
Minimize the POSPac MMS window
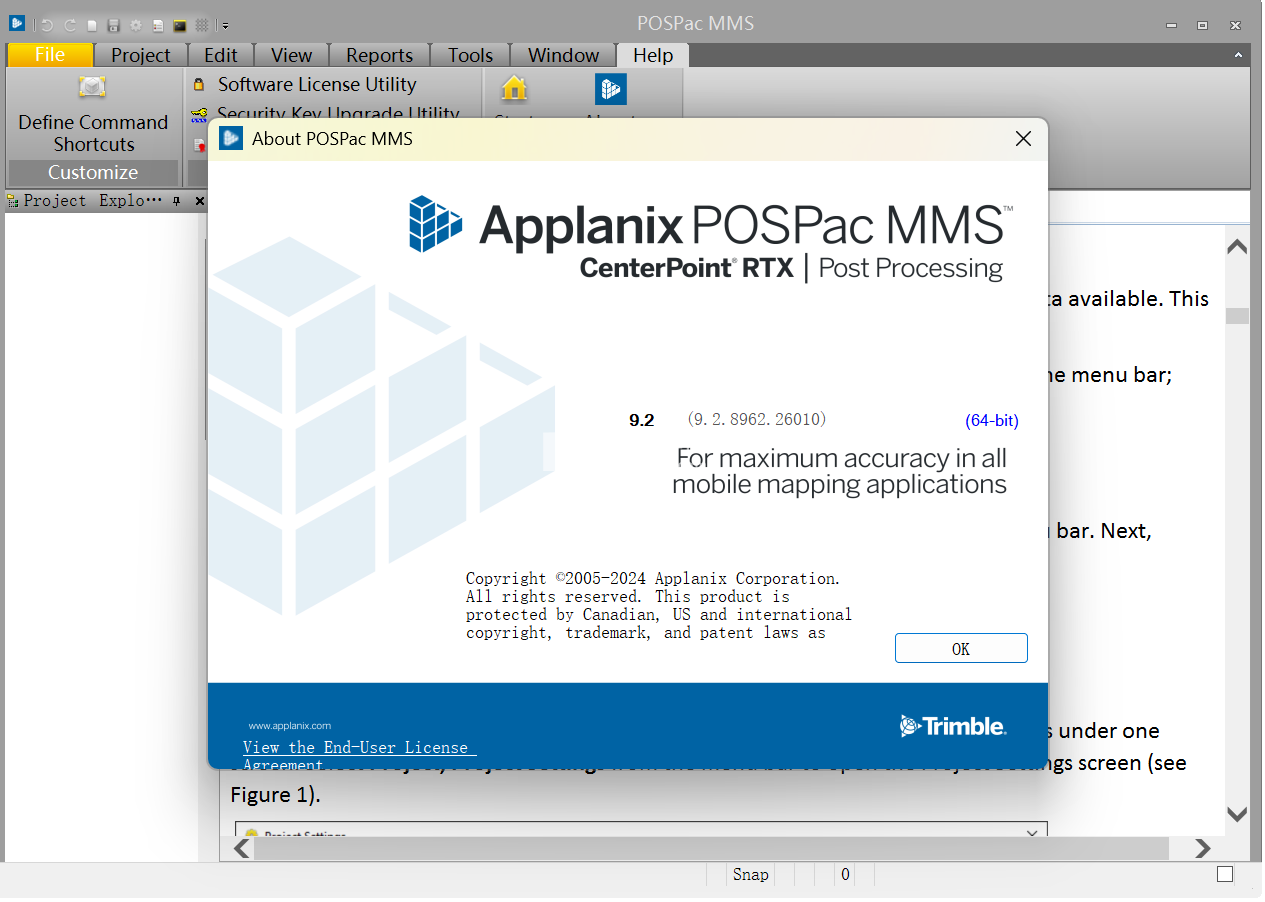pos(1172,25)
